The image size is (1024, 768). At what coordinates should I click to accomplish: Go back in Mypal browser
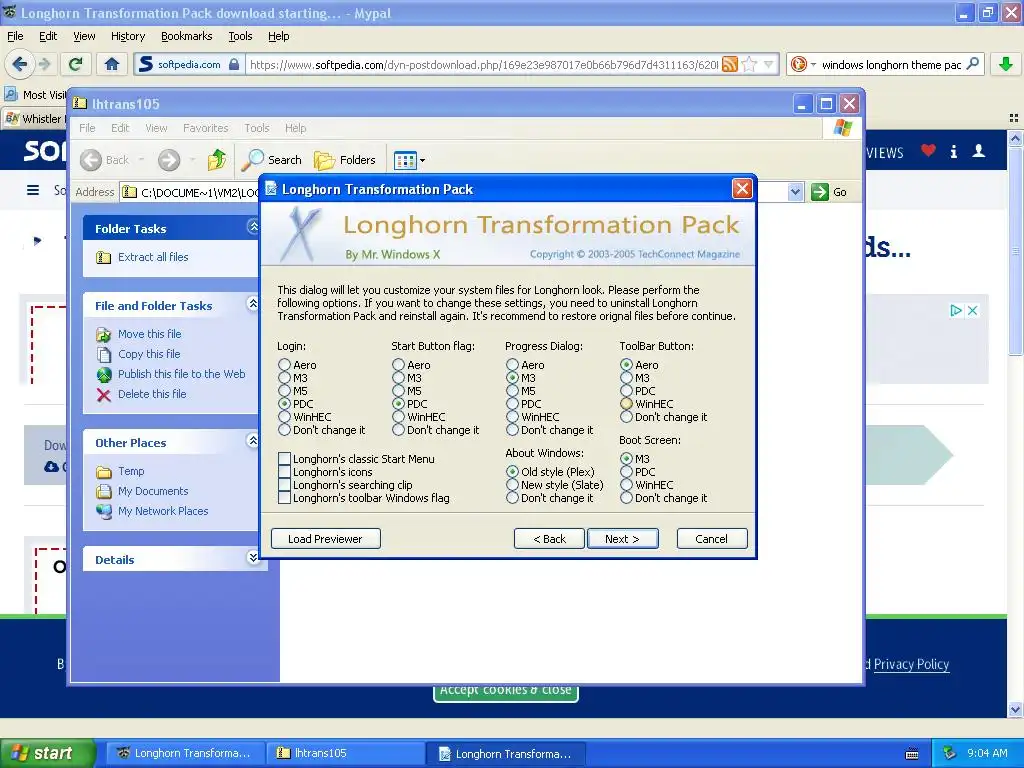click(19, 64)
